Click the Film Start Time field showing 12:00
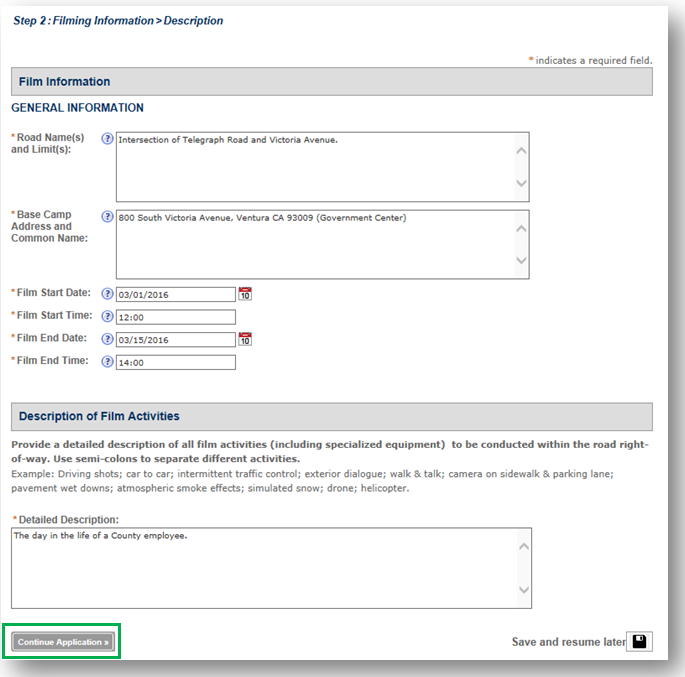Viewport: 685px width, 677px height. pos(175,317)
